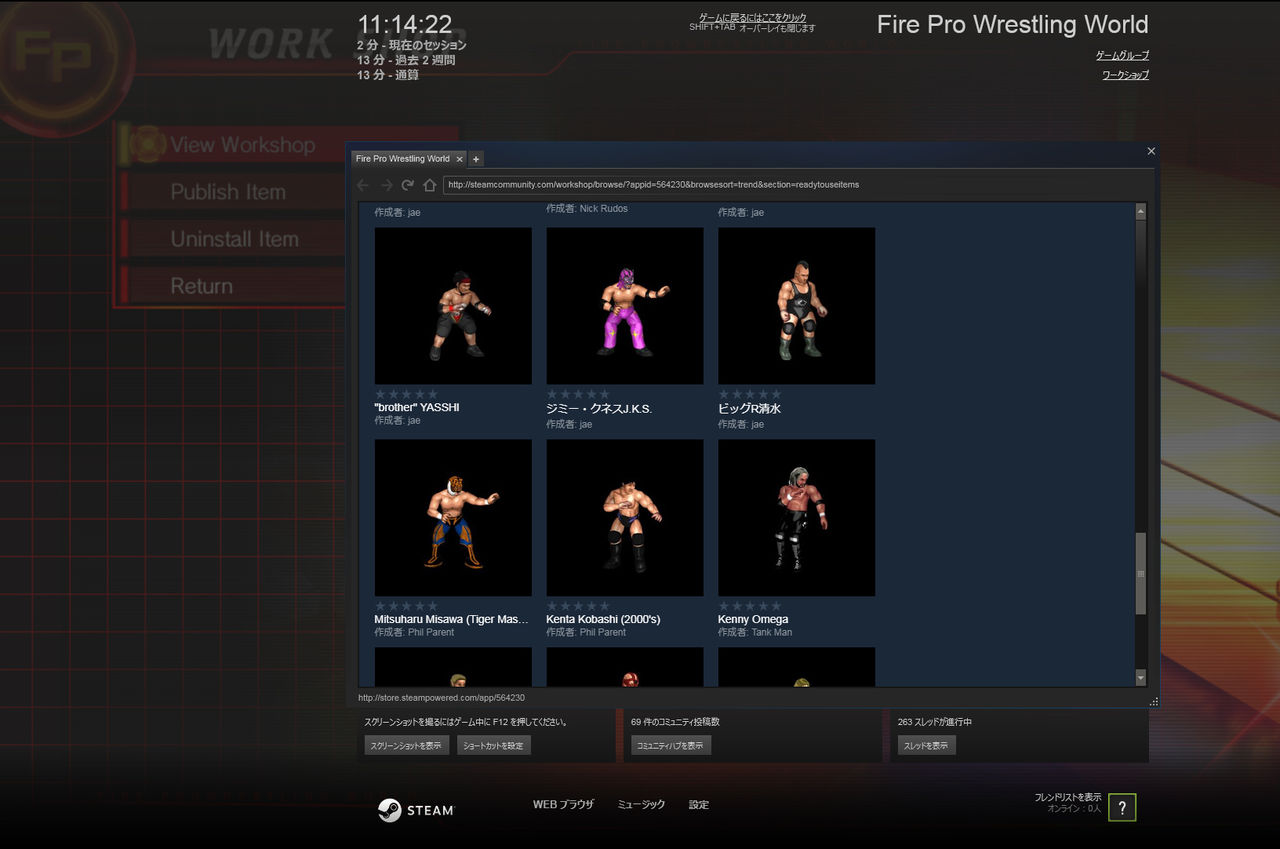
Task: Open author Nick Rudos link
Action: [604, 209]
